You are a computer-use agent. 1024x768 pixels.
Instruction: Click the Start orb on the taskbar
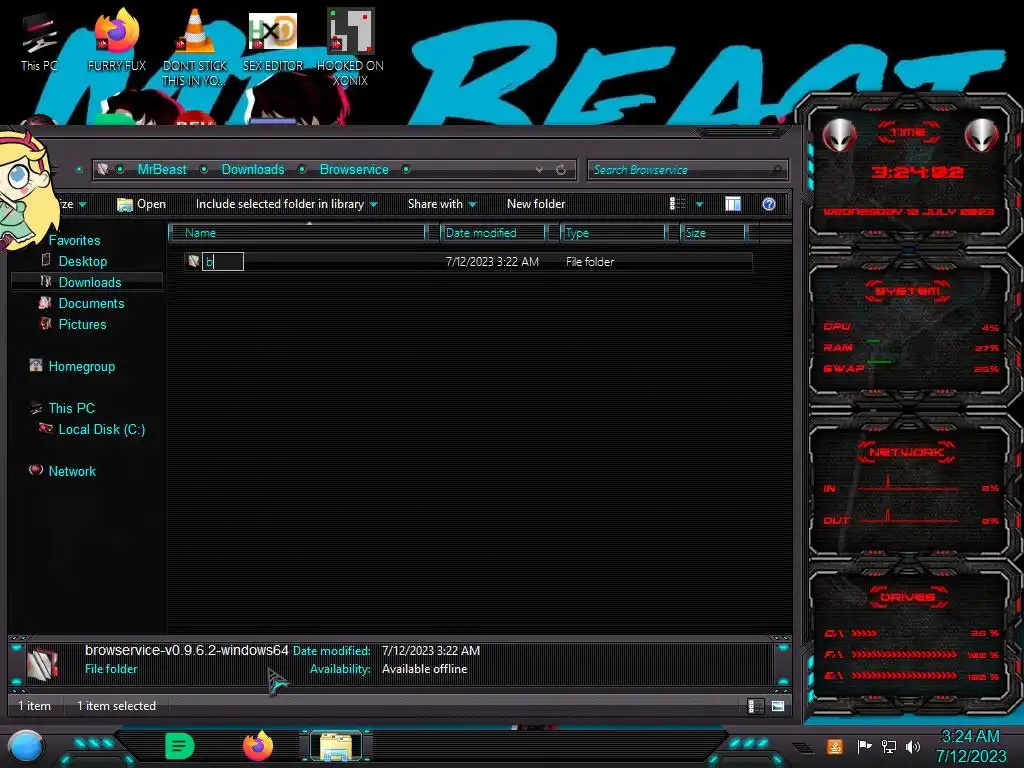click(x=26, y=746)
